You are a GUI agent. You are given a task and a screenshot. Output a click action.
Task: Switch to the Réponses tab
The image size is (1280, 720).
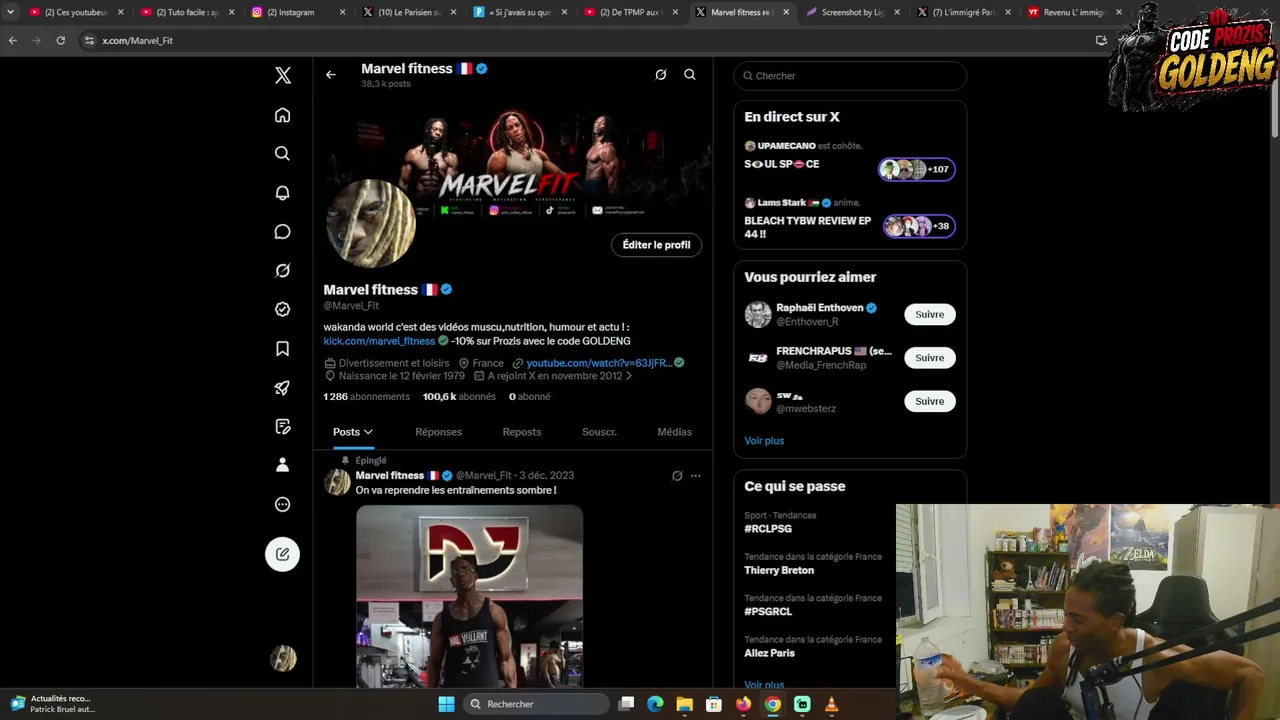click(438, 432)
